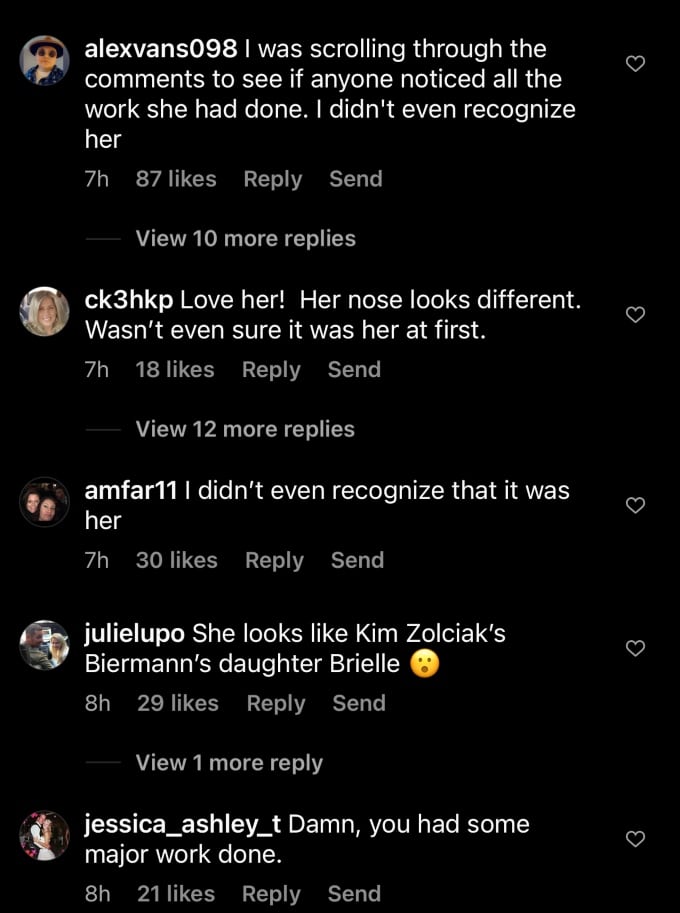680x913 pixels.
Task: Open alexvans098's profile picture
Action: 45,61
